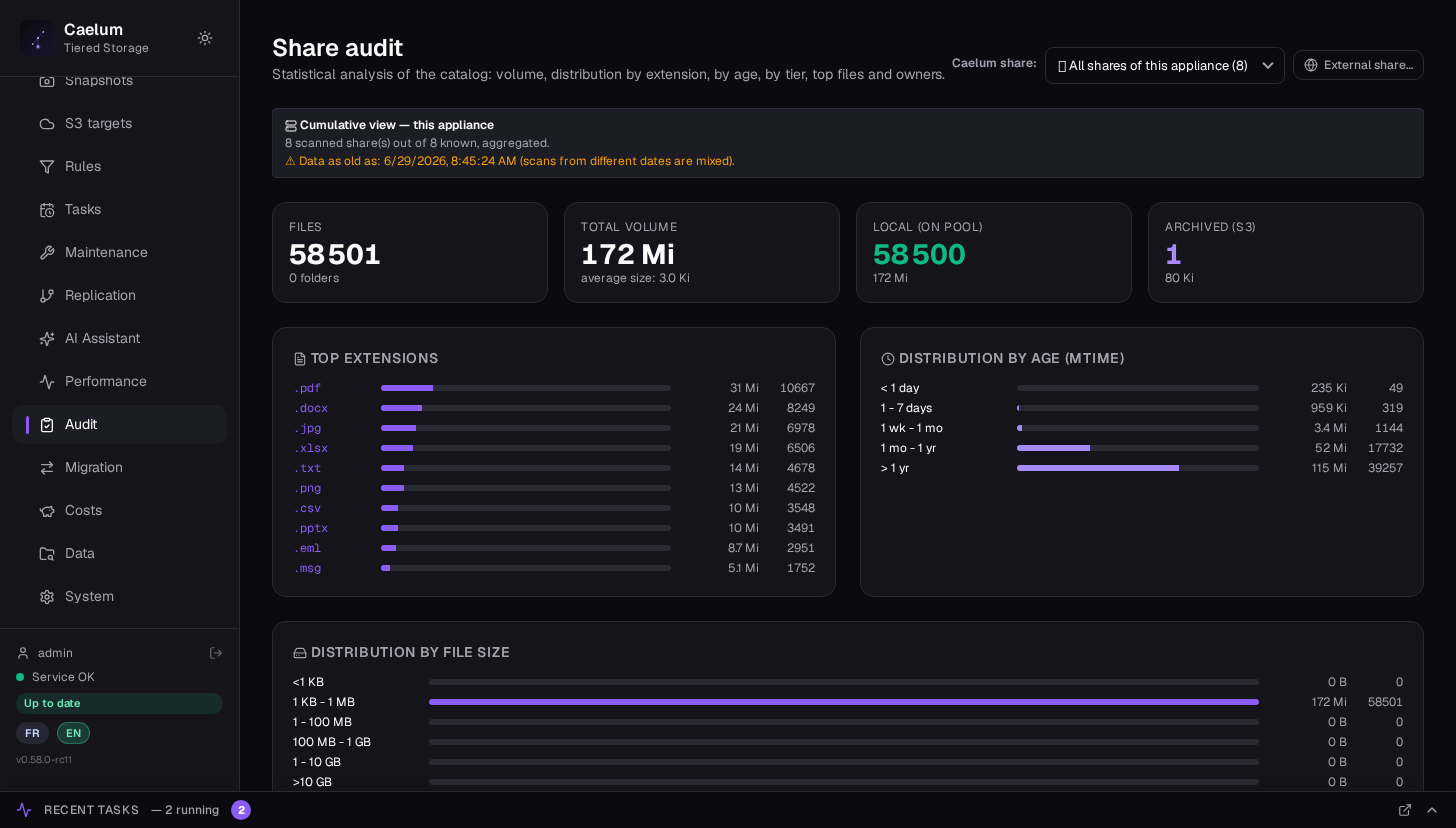The width and height of the screenshot is (1456, 828).
Task: Click the Service OK status text
Action: [x=63, y=677]
